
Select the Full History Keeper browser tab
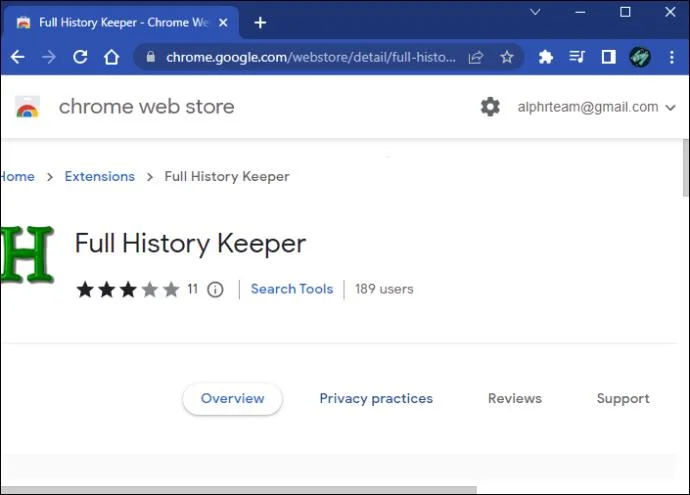122,22
